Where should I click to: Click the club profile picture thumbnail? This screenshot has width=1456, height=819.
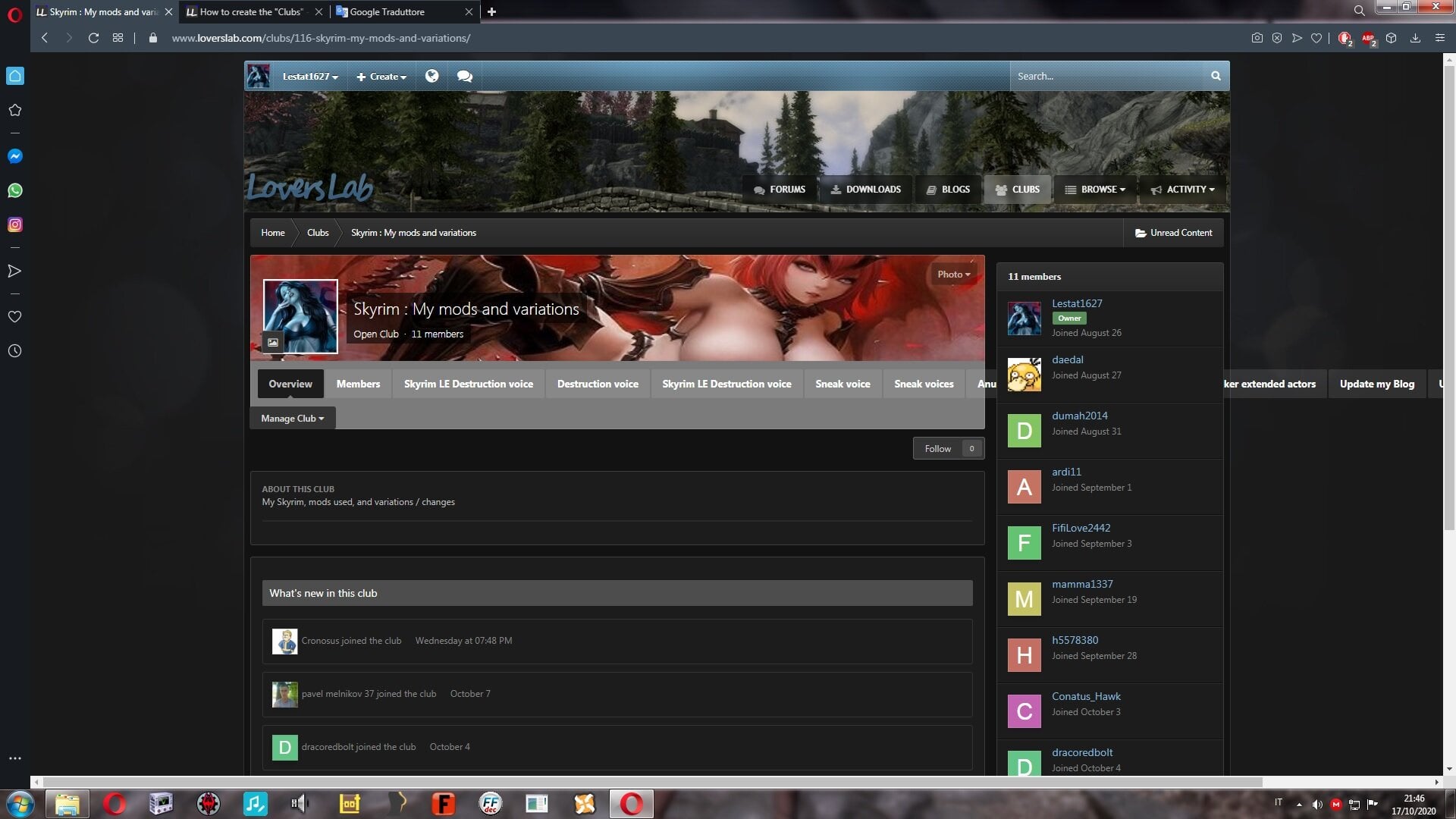(x=300, y=316)
